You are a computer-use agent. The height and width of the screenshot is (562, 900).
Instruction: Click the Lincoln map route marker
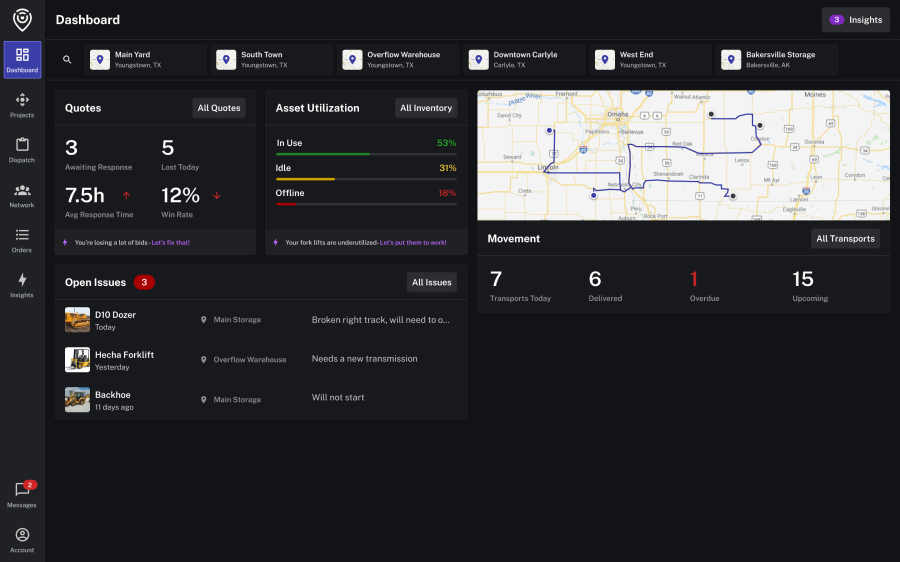[548, 131]
